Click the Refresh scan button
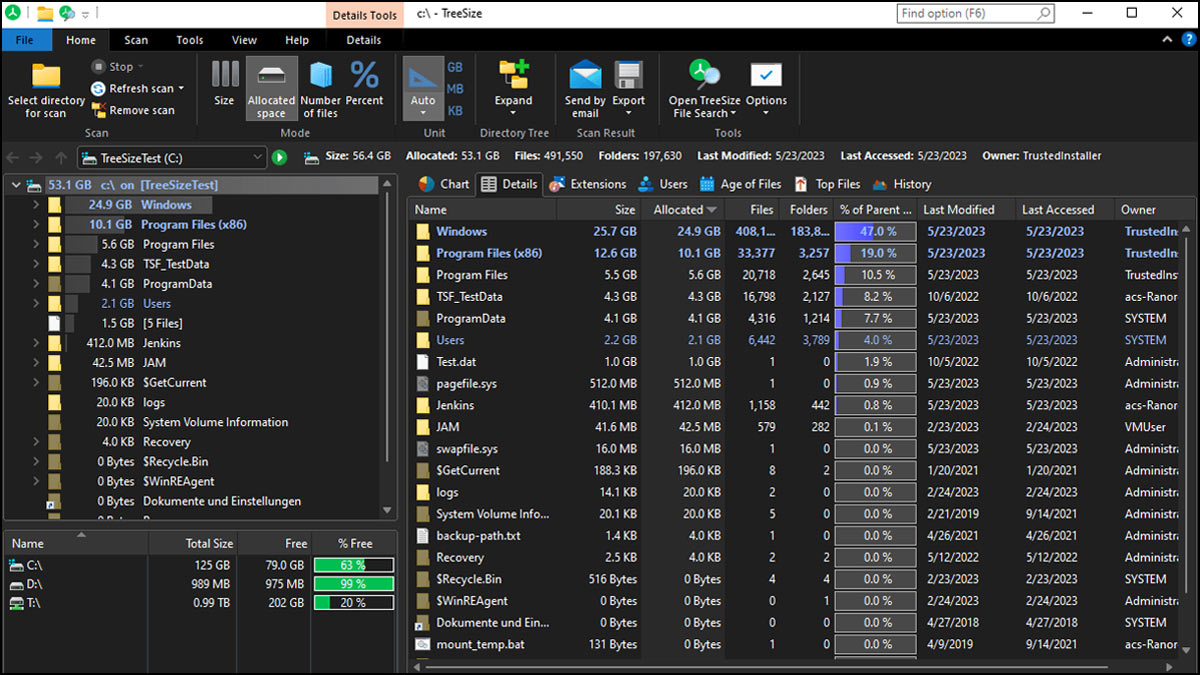 click(136, 89)
